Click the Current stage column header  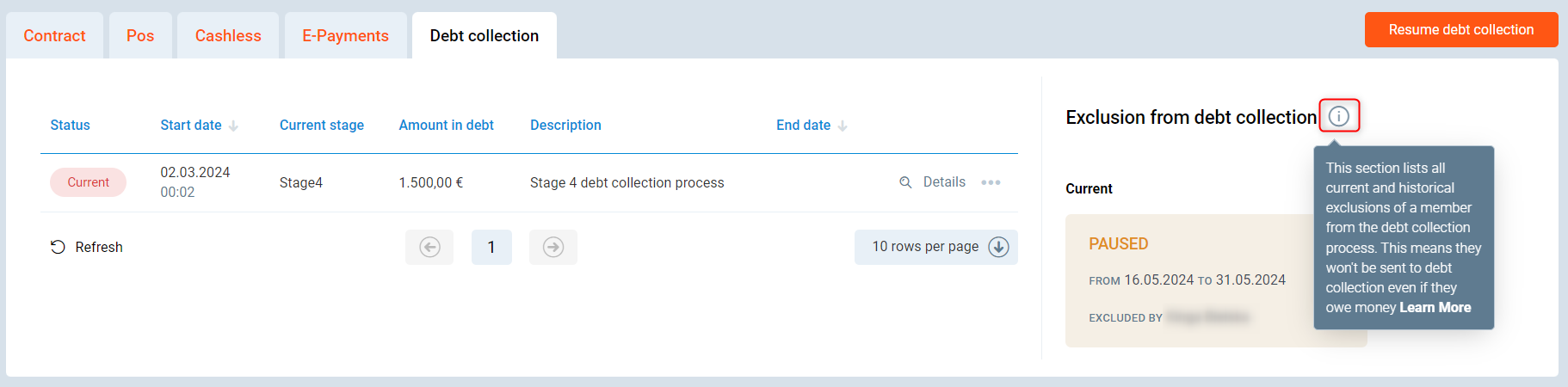pos(321,126)
